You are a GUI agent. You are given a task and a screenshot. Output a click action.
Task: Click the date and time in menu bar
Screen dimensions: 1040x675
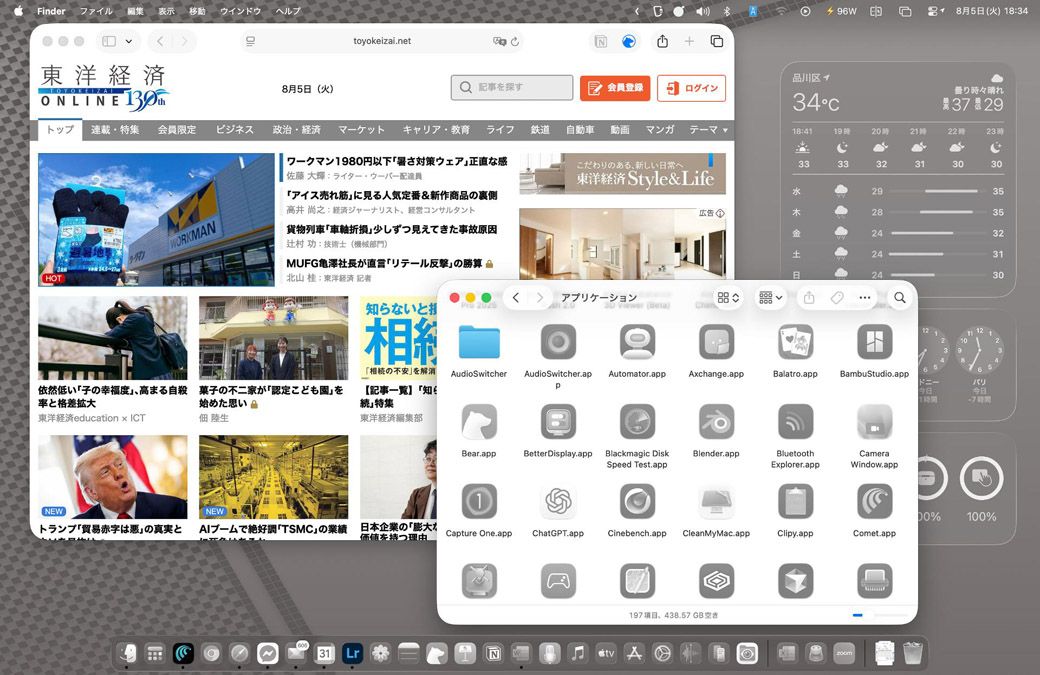(992, 11)
